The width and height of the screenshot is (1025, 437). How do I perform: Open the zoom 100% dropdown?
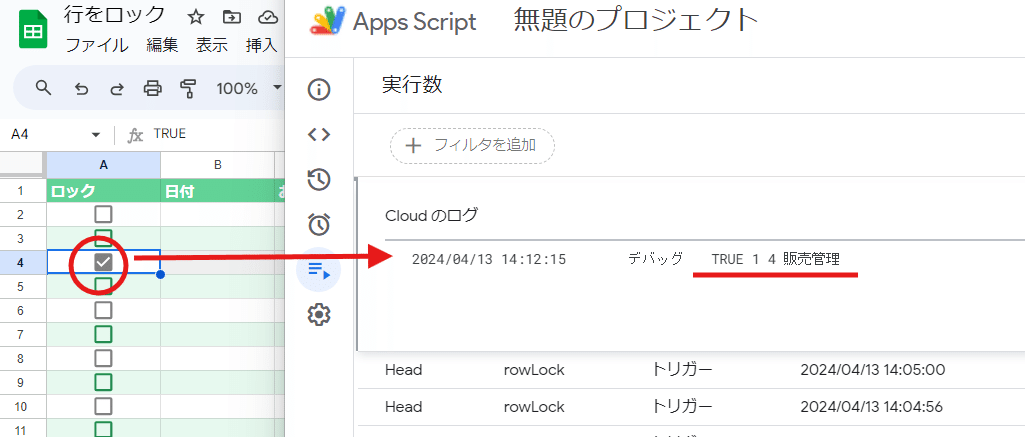pyautogui.click(x=248, y=88)
